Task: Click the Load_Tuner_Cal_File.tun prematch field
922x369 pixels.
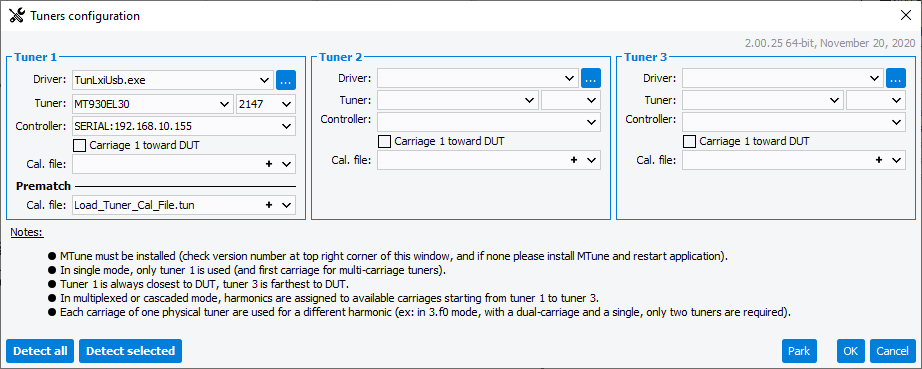Action: click(x=183, y=205)
